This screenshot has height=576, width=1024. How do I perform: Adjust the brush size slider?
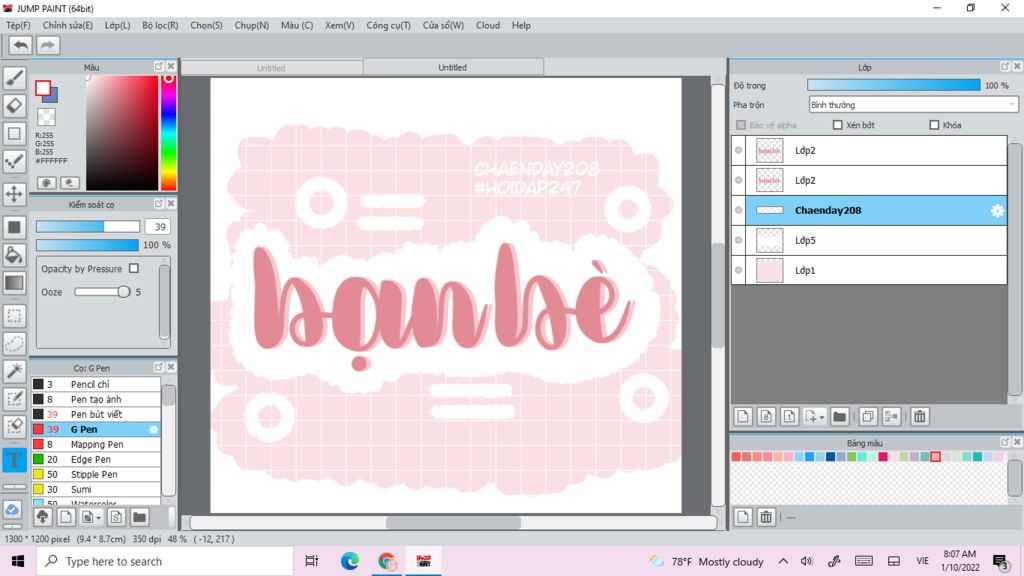pyautogui.click(x=88, y=227)
